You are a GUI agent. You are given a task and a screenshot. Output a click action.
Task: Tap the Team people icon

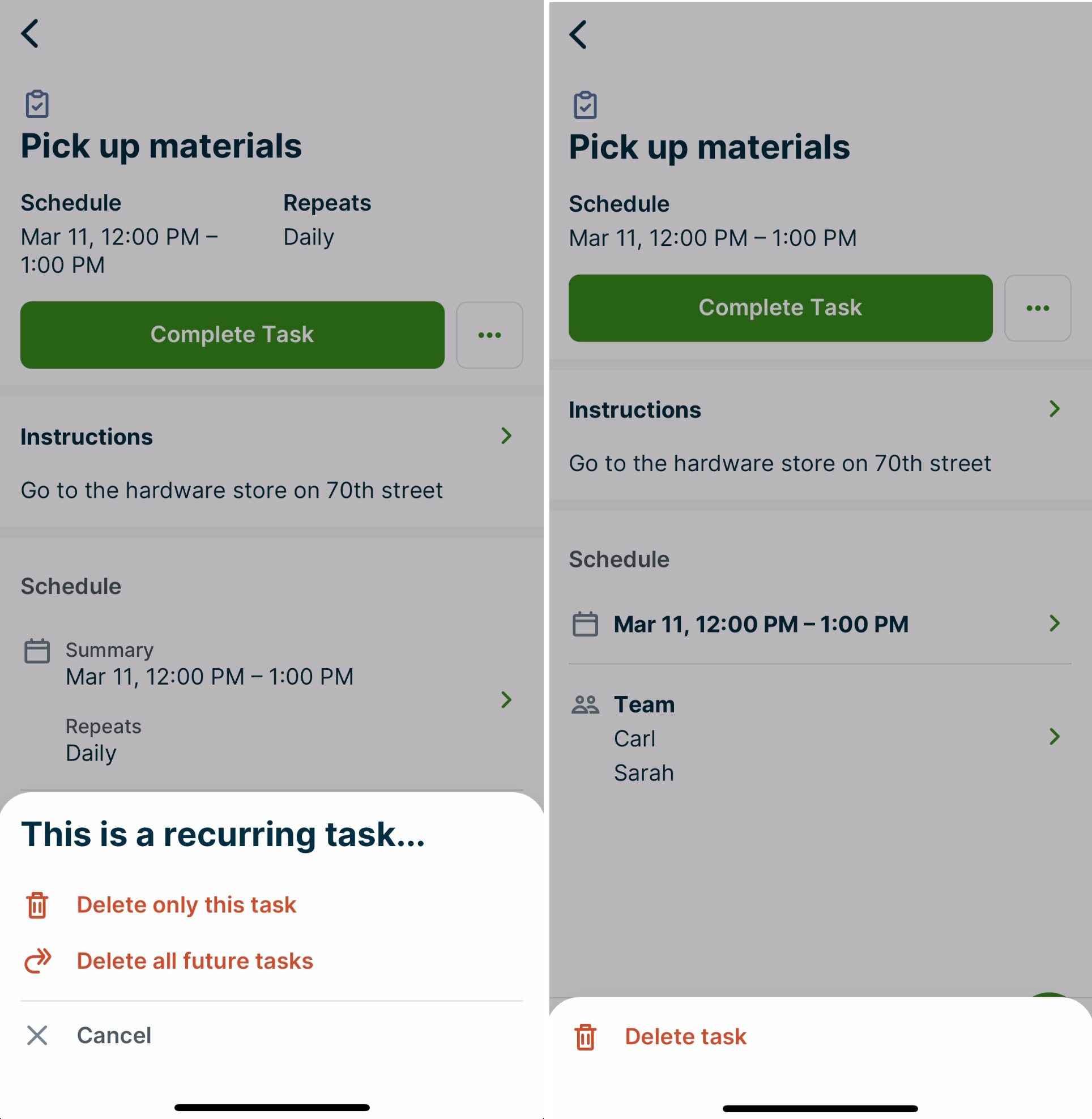(585, 704)
